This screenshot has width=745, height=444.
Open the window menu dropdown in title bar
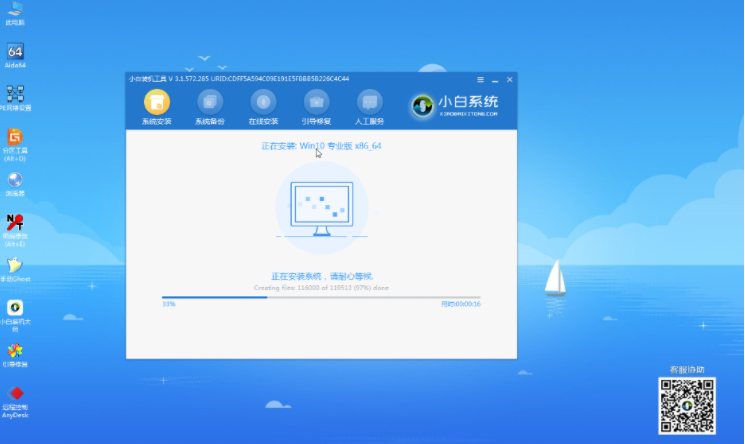tap(481, 78)
